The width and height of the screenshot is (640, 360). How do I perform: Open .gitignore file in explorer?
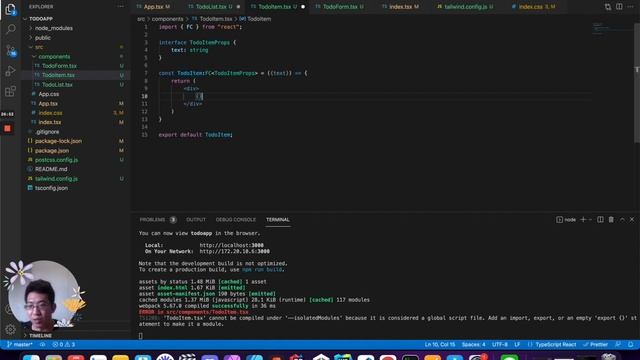tap(47, 132)
